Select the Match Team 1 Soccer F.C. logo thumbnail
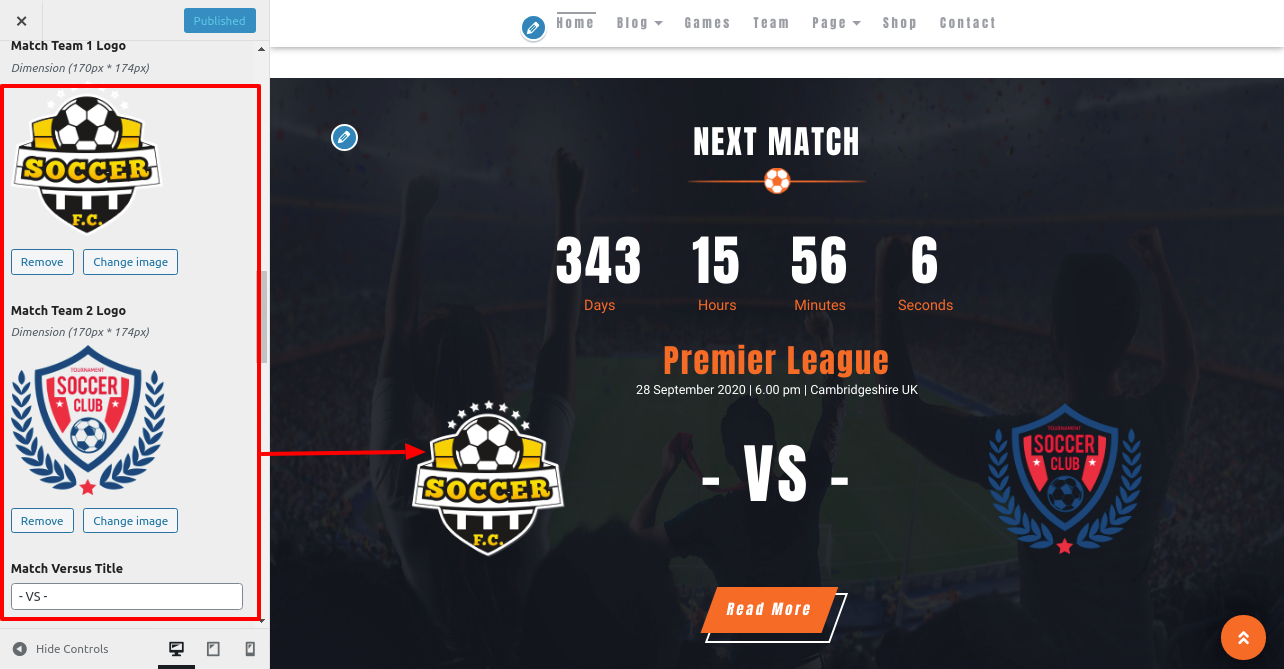1284x669 pixels. tap(88, 162)
